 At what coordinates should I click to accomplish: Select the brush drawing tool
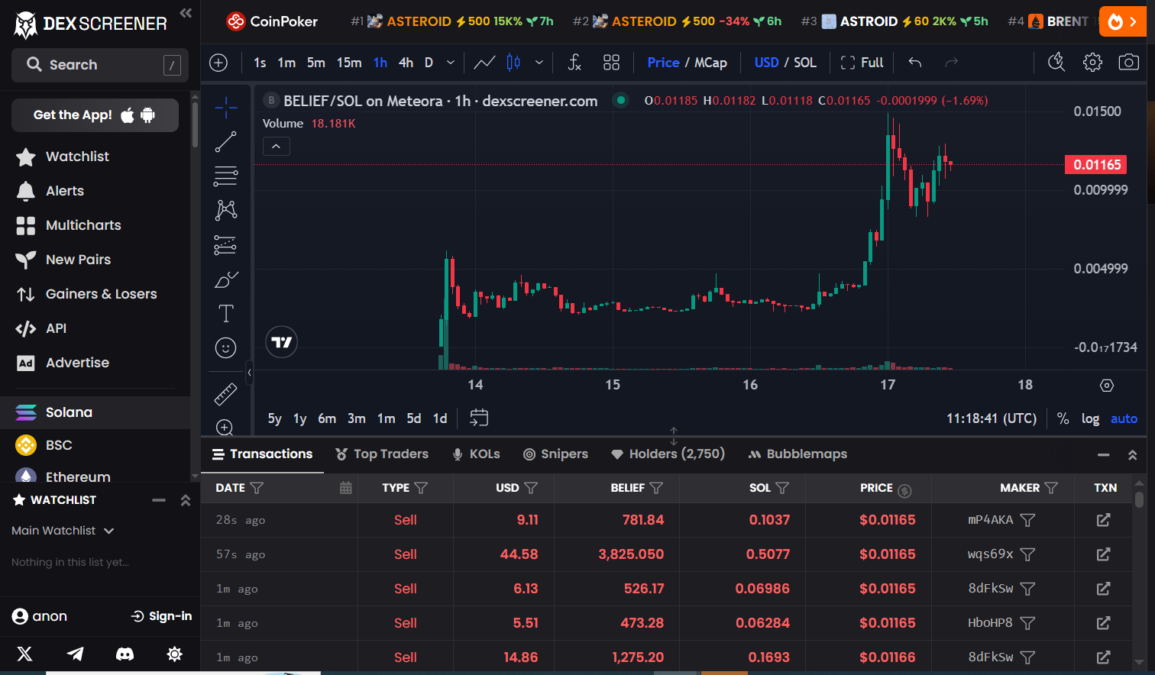tap(226, 279)
